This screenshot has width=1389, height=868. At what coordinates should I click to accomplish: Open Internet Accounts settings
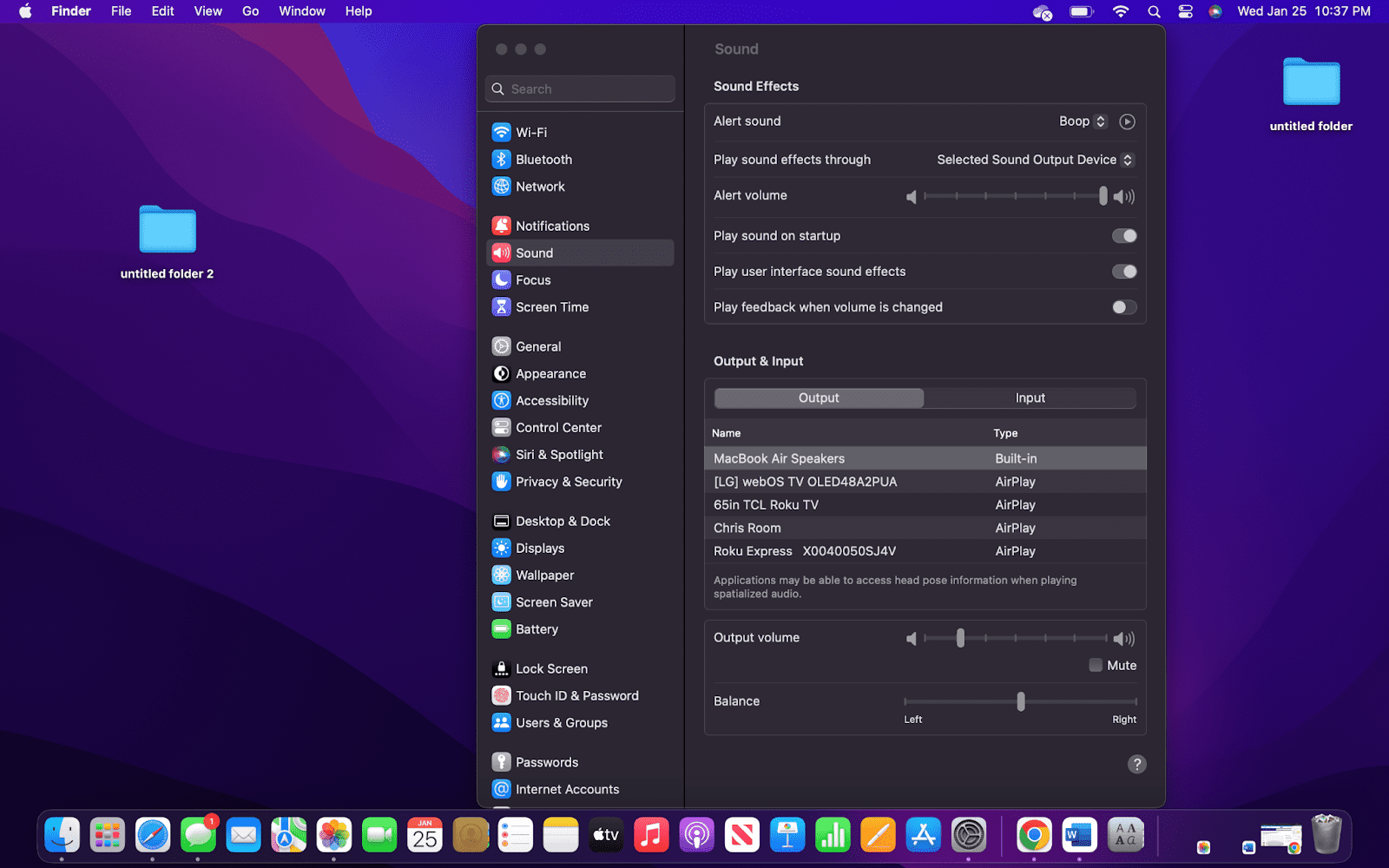click(580, 789)
